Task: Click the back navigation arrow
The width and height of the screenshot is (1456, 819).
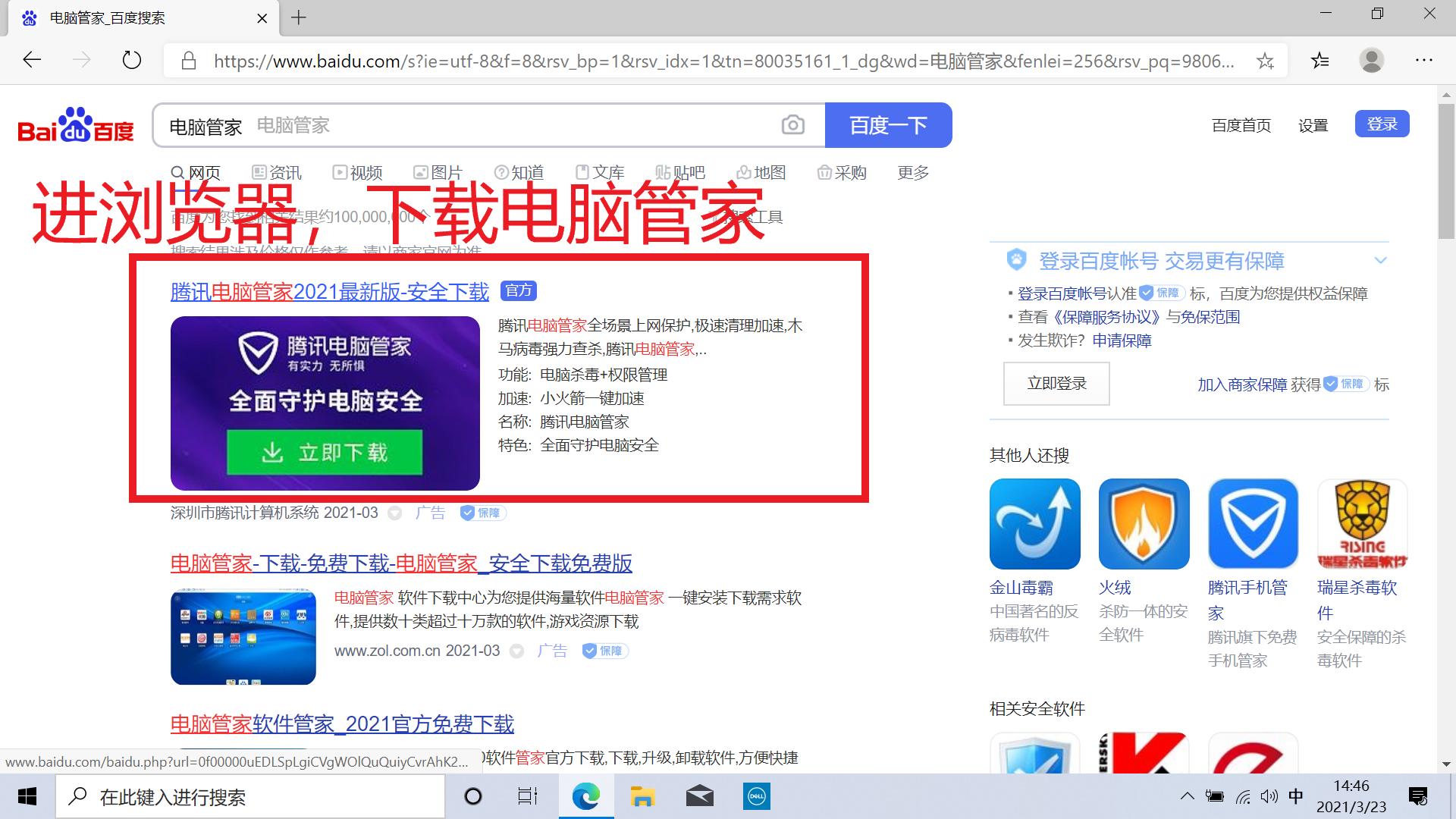Action: coord(31,59)
